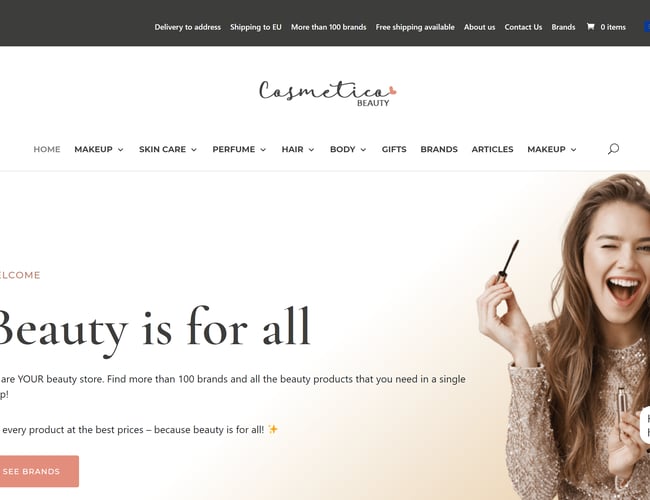Open the About us link

coord(480,27)
